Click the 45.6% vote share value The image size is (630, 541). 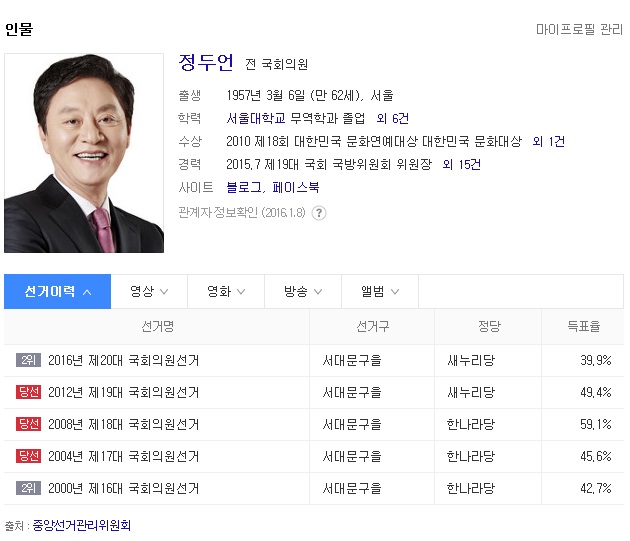pyautogui.click(x=595, y=457)
